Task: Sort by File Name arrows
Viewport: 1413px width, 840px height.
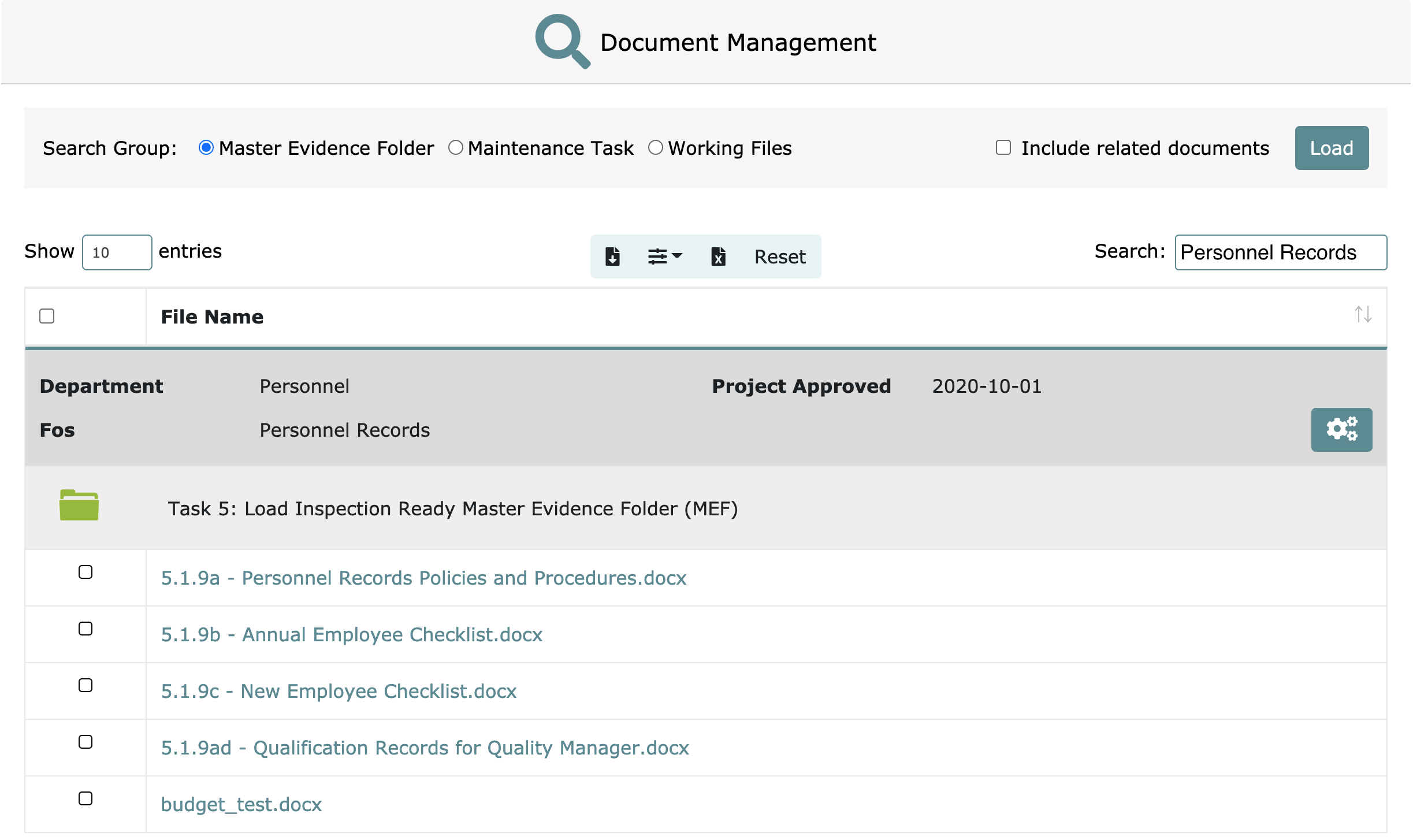Action: point(1363,315)
